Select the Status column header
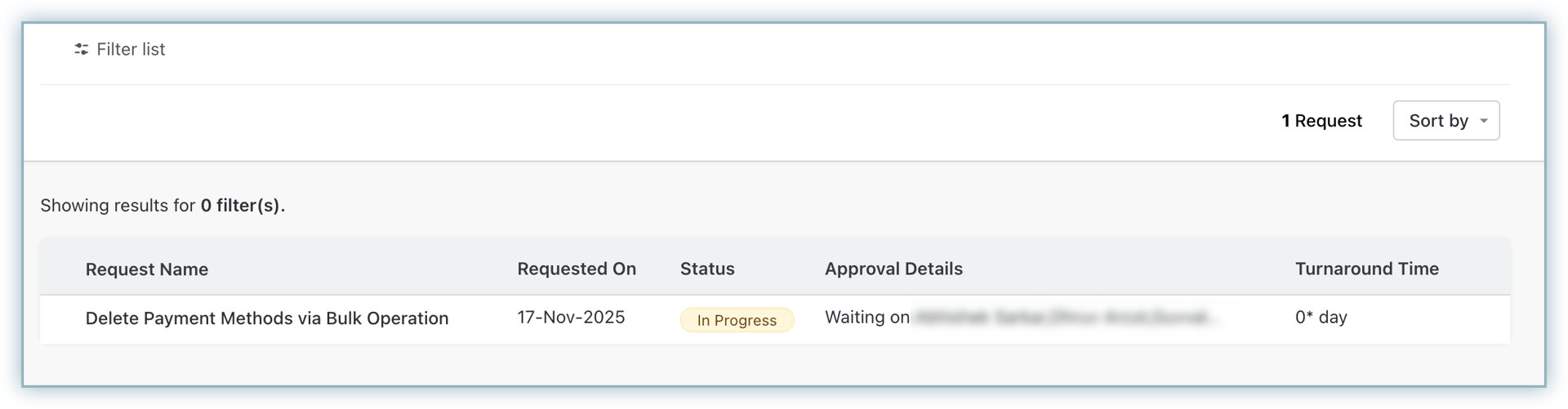1568x409 pixels. (707, 269)
